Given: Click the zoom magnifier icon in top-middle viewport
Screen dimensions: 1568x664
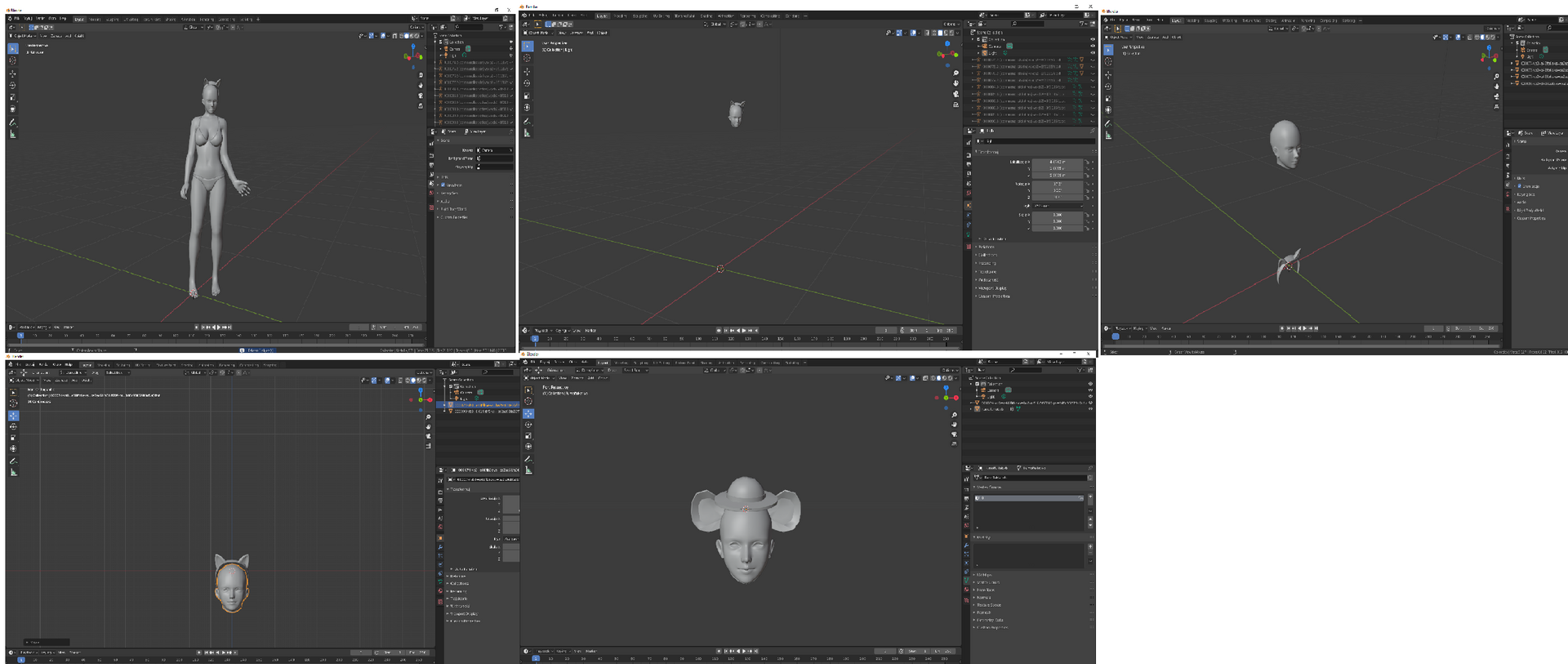Looking at the screenshot, I should pyautogui.click(x=955, y=74).
